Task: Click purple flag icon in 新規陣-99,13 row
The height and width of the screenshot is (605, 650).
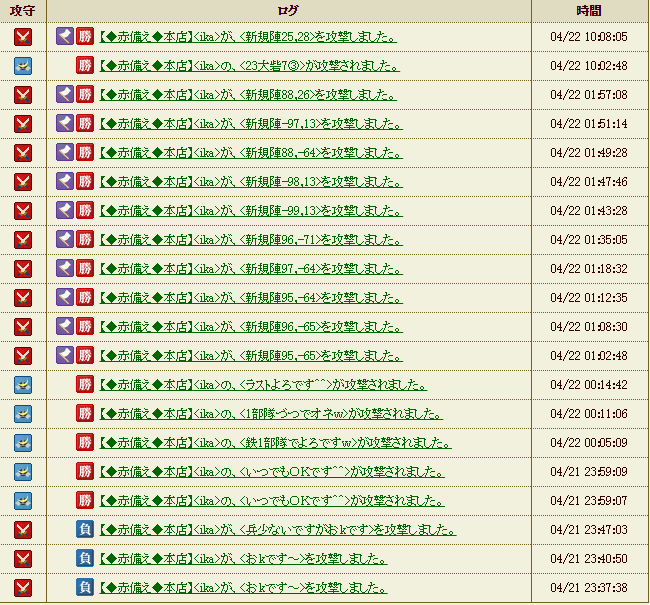Action: pos(65,211)
